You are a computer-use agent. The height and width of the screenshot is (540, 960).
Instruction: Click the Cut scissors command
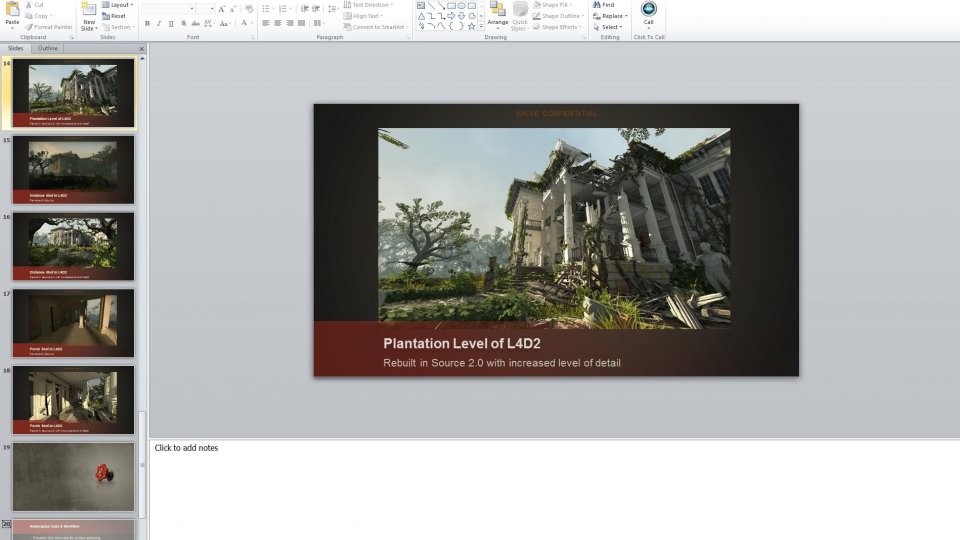click(x=35, y=5)
